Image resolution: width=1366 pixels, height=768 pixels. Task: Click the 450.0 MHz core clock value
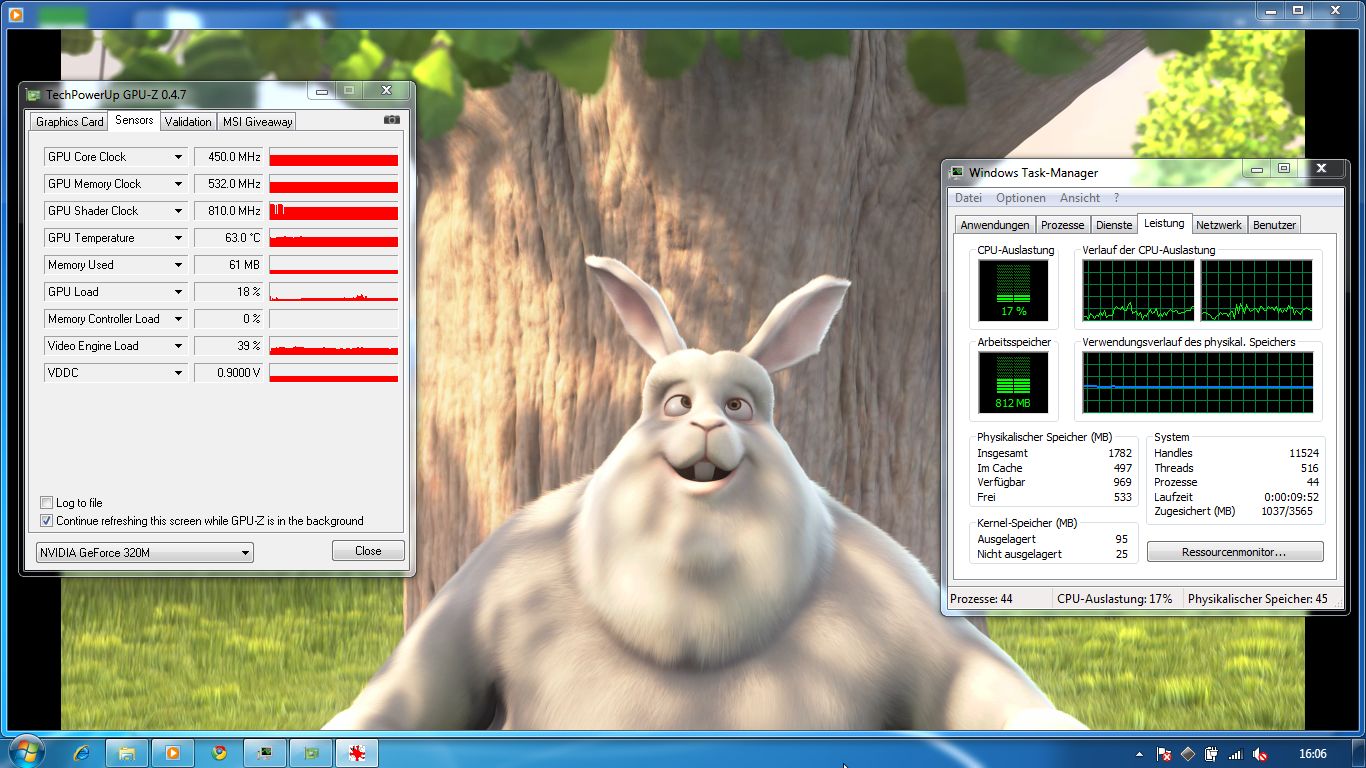coord(228,157)
